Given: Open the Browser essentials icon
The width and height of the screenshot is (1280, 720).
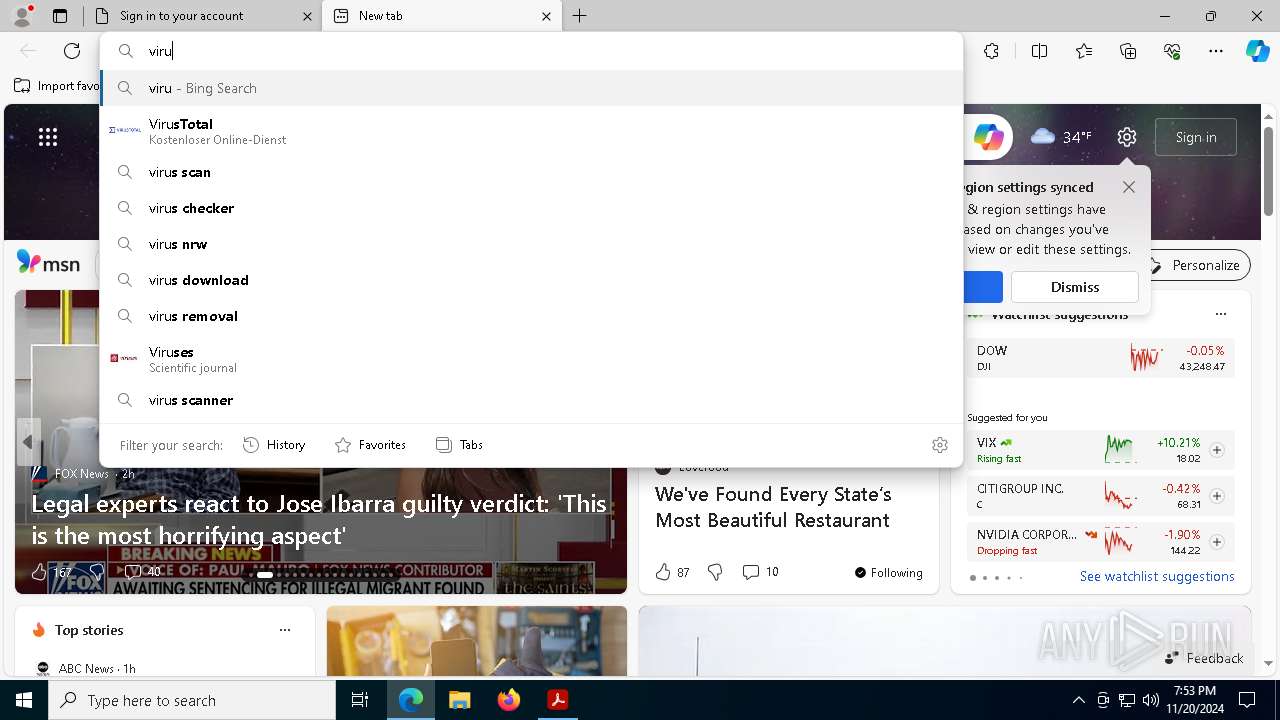Looking at the screenshot, I should point(1172,51).
